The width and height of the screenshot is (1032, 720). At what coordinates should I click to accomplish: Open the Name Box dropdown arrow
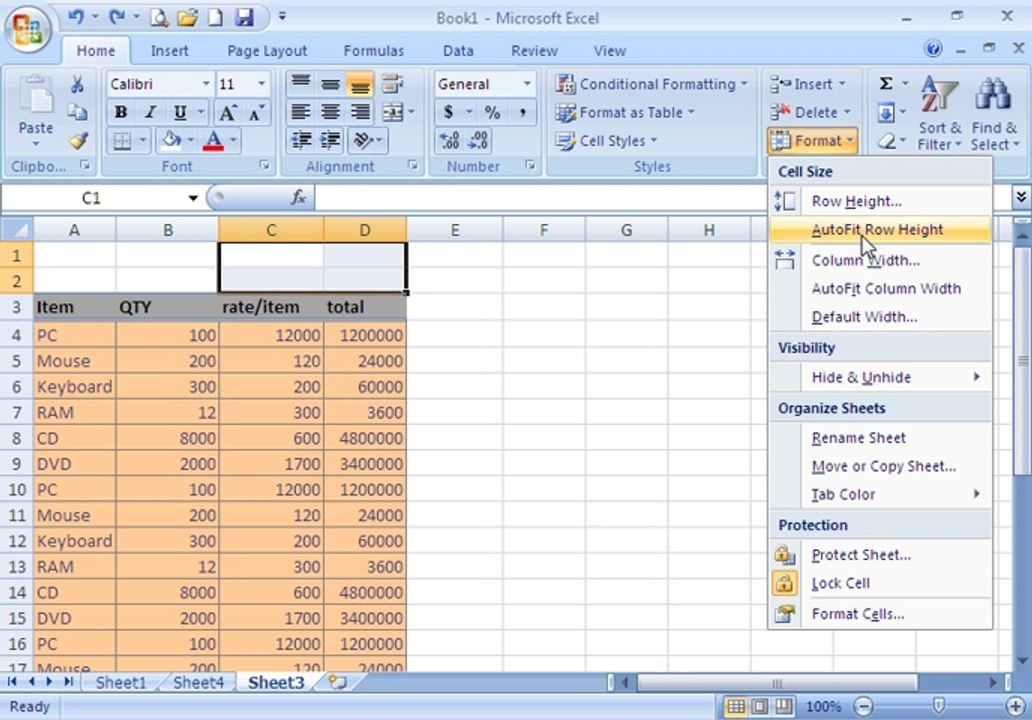coord(193,198)
